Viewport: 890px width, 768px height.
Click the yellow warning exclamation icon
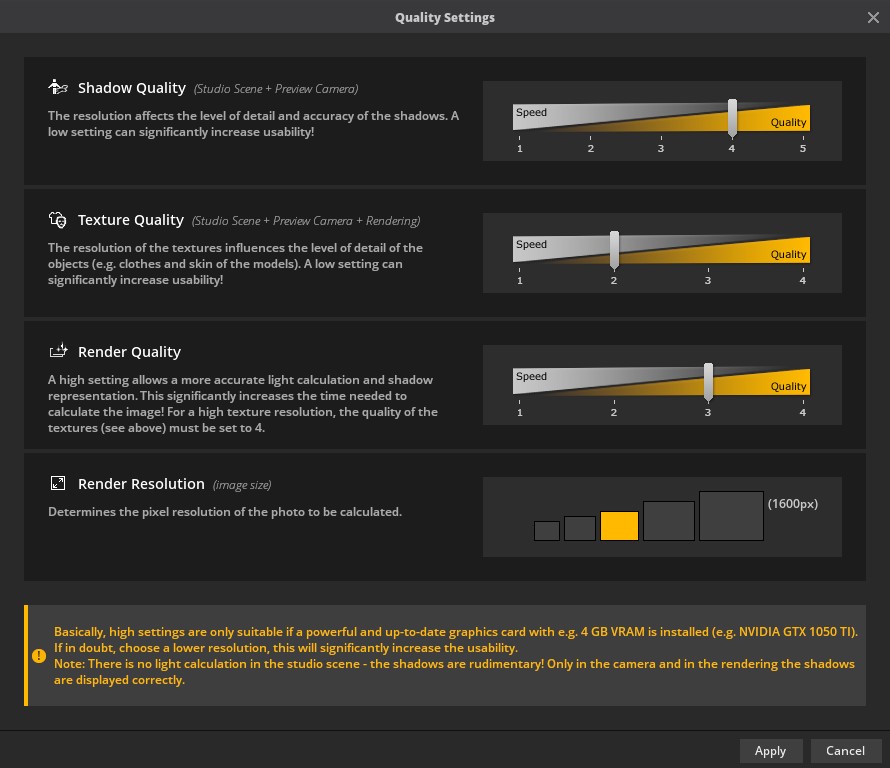[39, 656]
